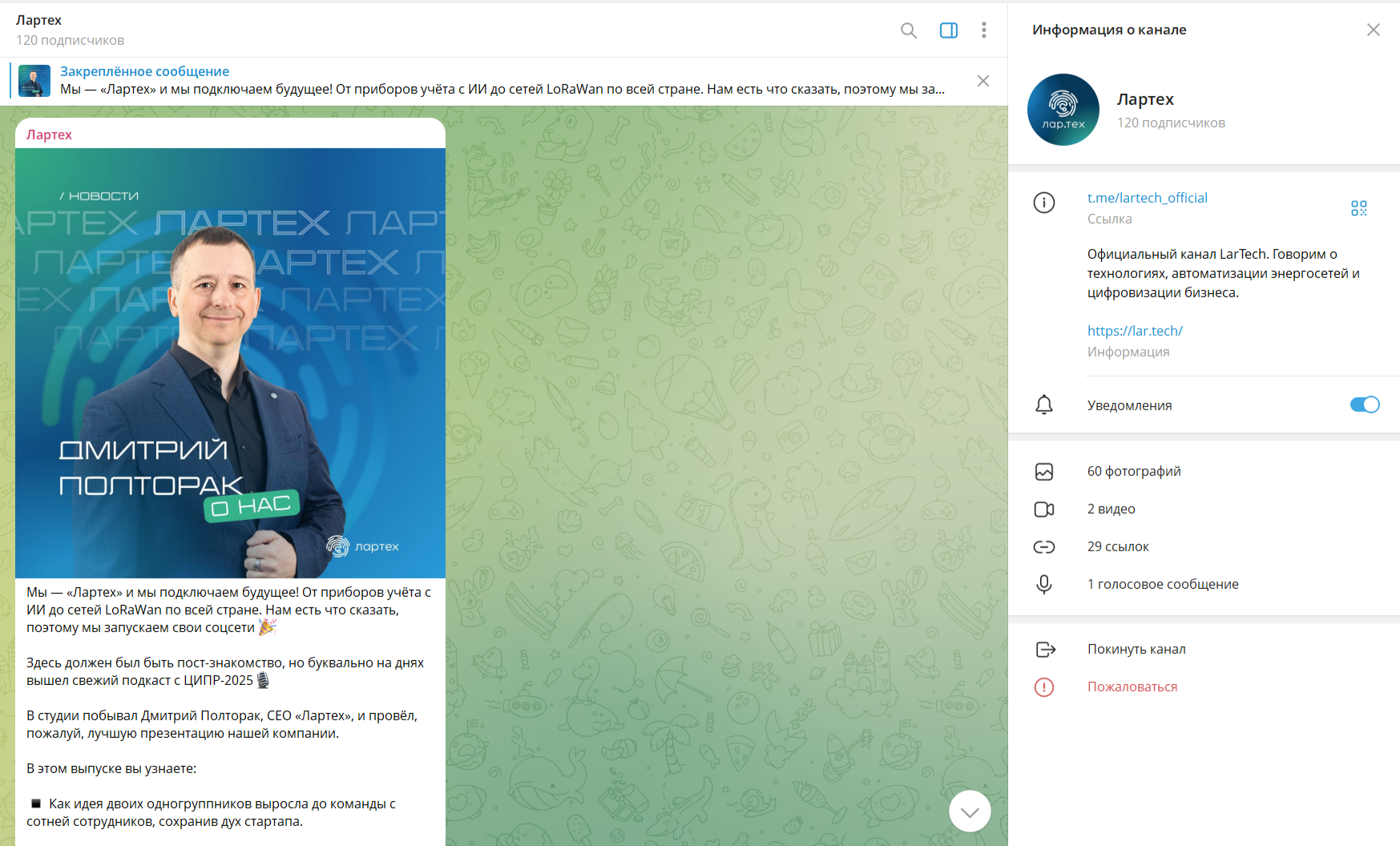
Task: Open the three-dot more options menu
Action: 983,30
